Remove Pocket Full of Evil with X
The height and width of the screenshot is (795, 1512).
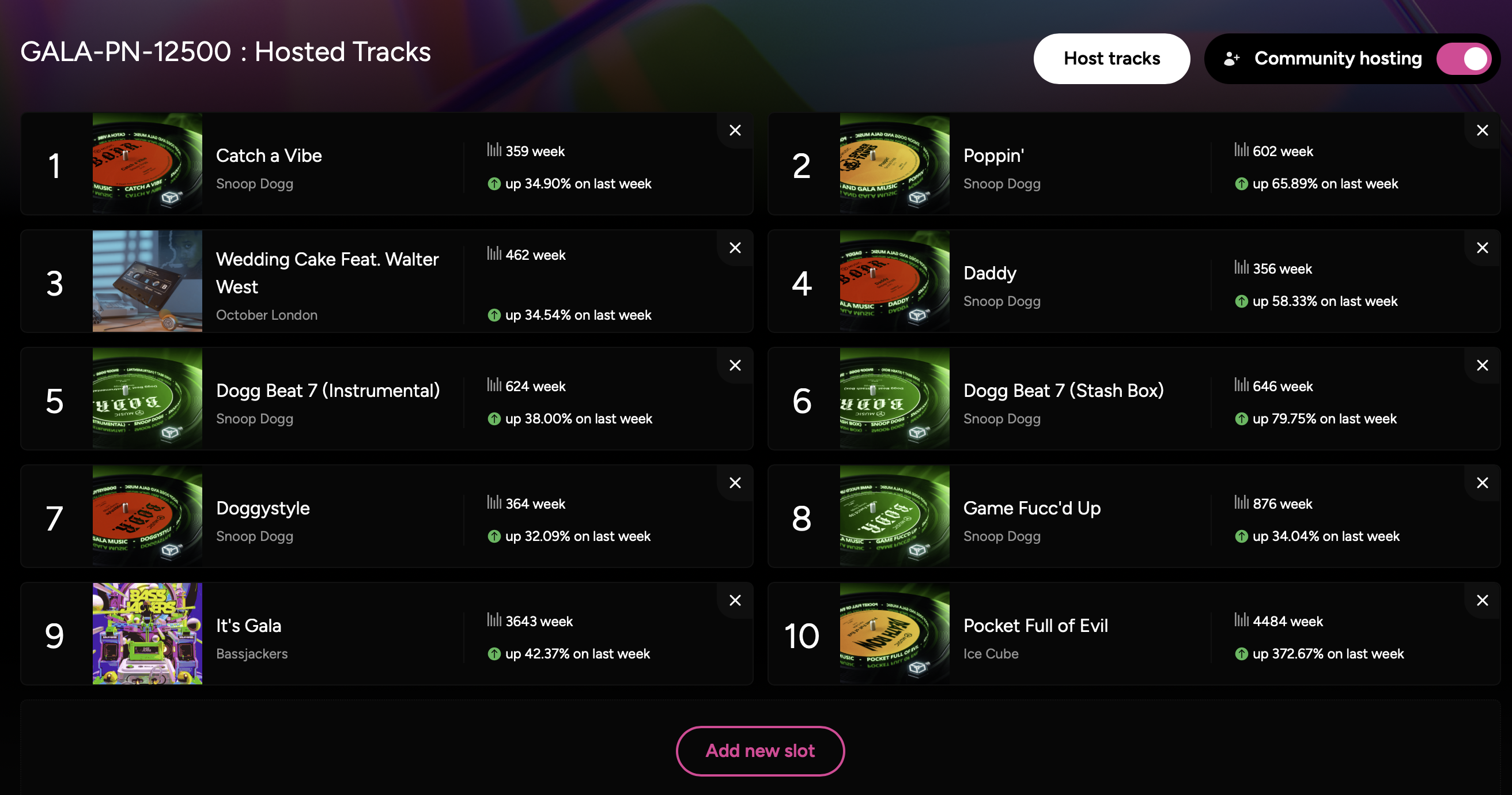point(1482,600)
